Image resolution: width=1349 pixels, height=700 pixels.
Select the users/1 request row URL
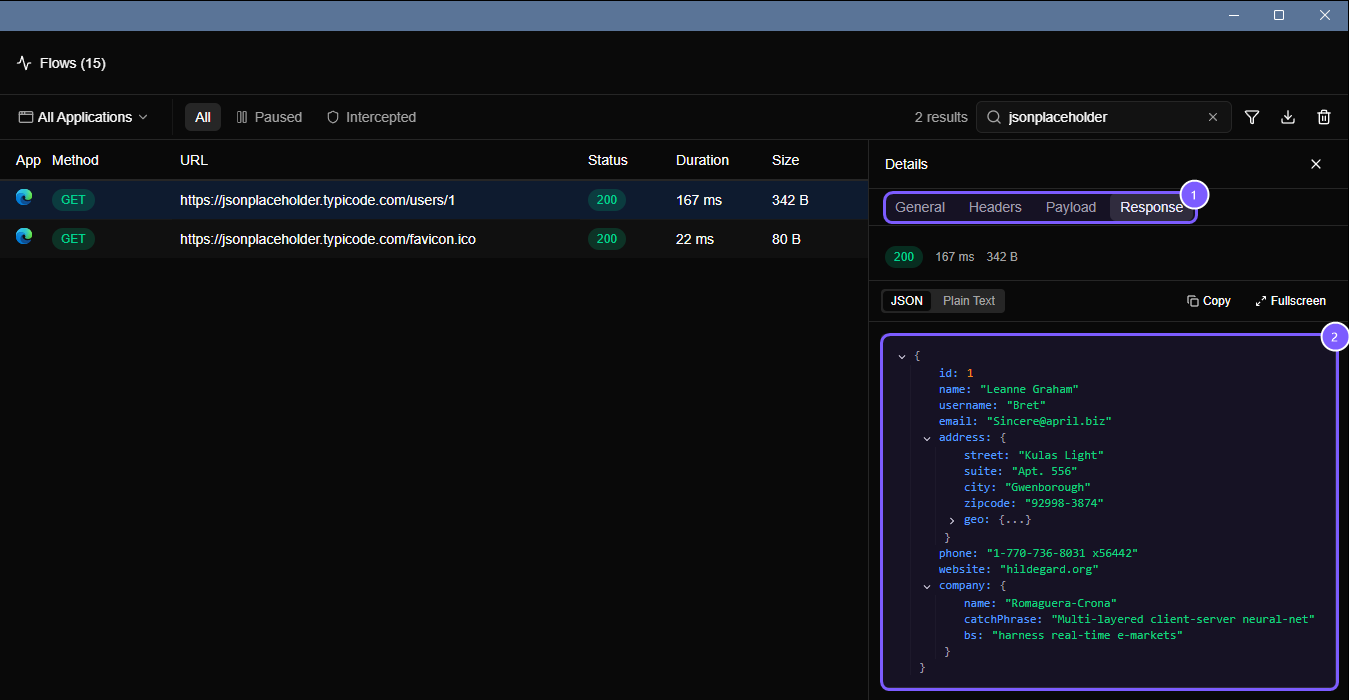pos(317,200)
